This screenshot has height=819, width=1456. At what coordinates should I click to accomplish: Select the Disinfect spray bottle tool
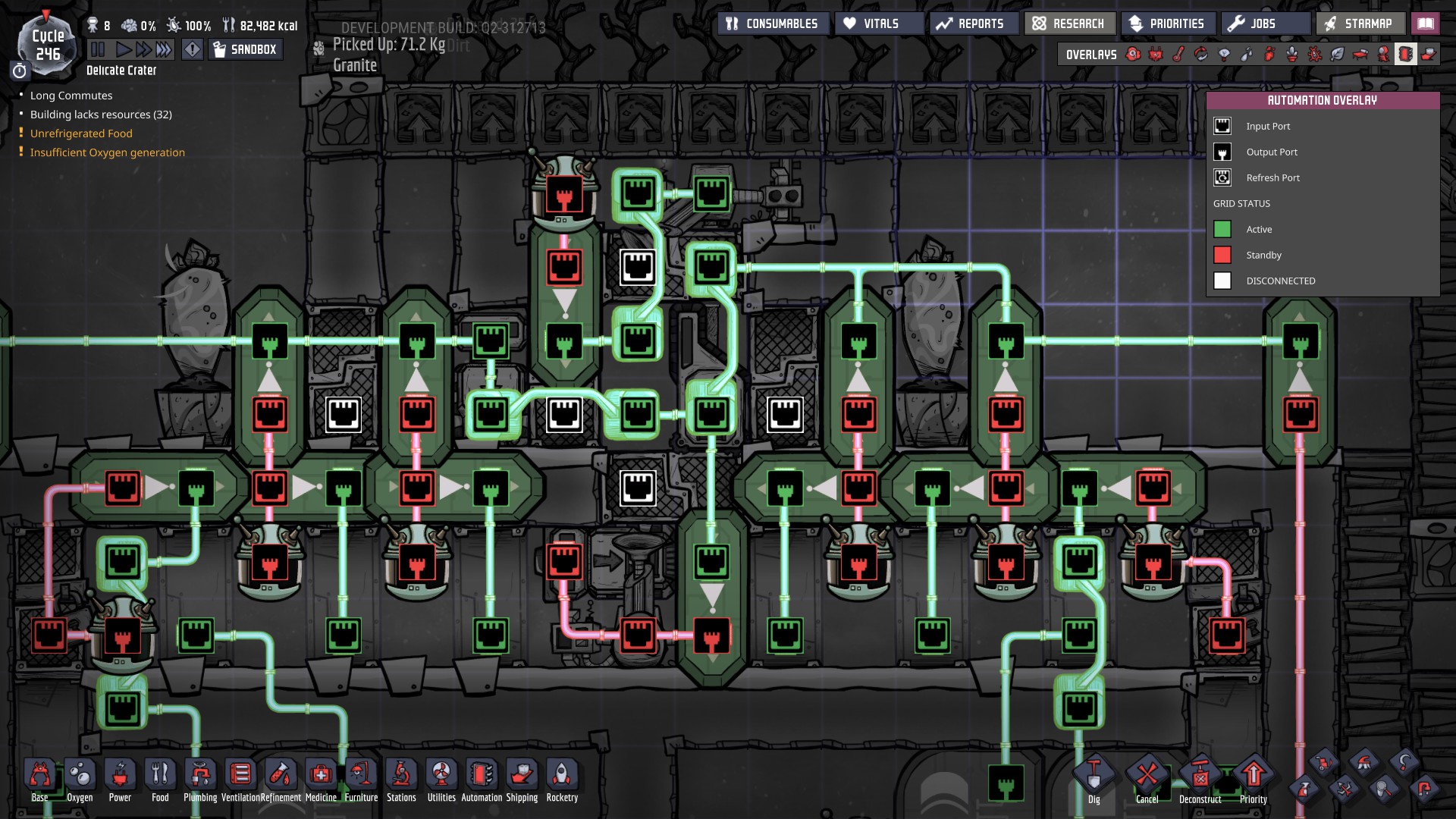(x=1304, y=789)
